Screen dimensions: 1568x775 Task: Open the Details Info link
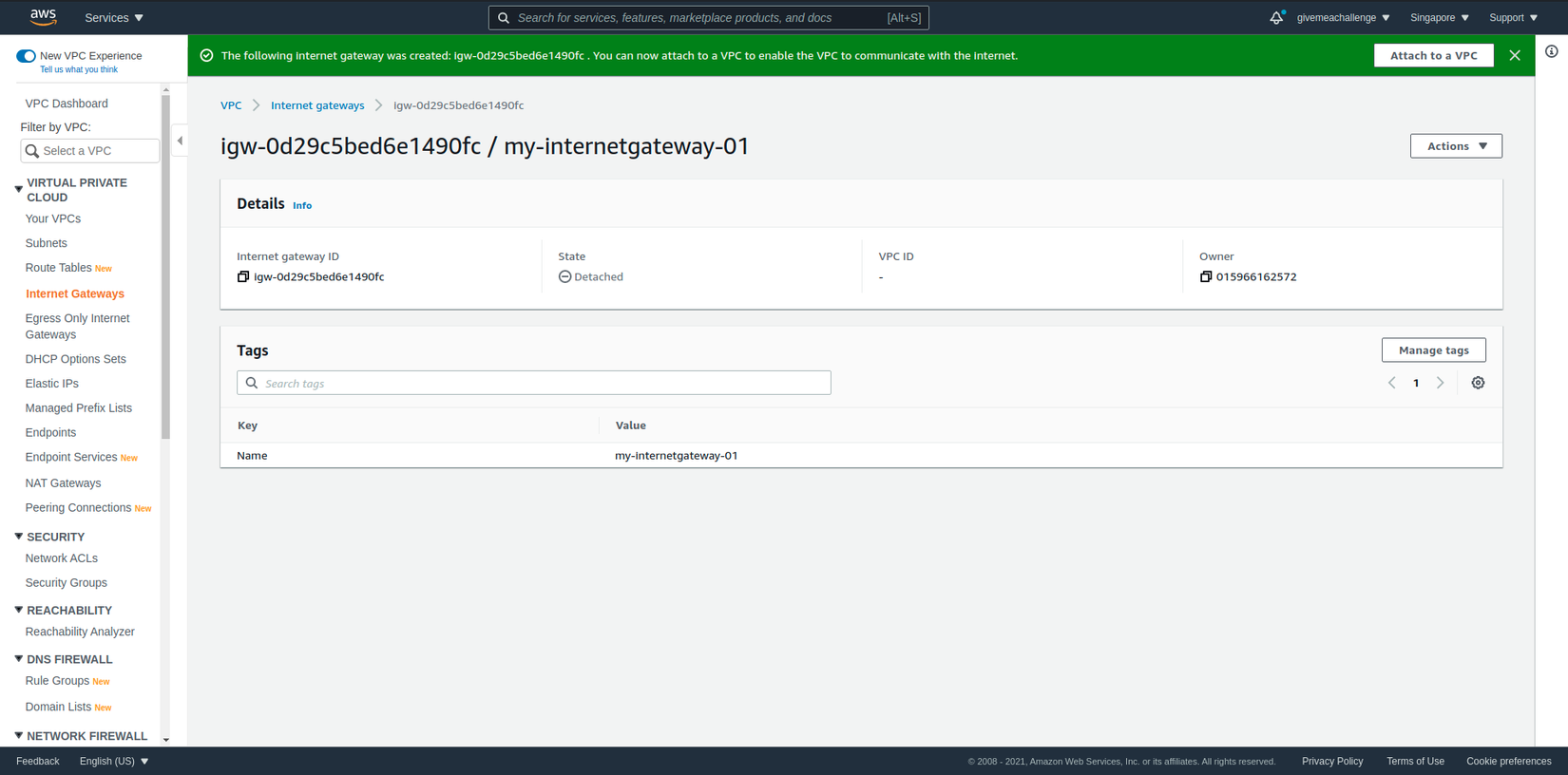[302, 205]
